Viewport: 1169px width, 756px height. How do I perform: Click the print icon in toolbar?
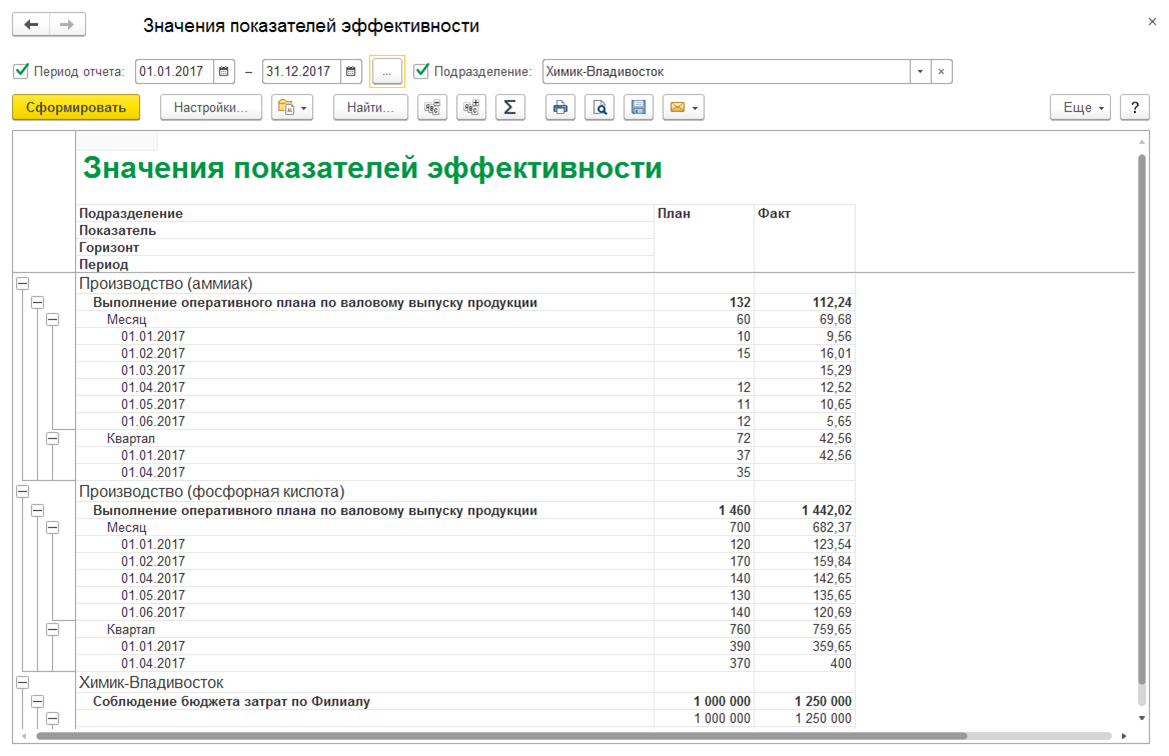[x=560, y=108]
